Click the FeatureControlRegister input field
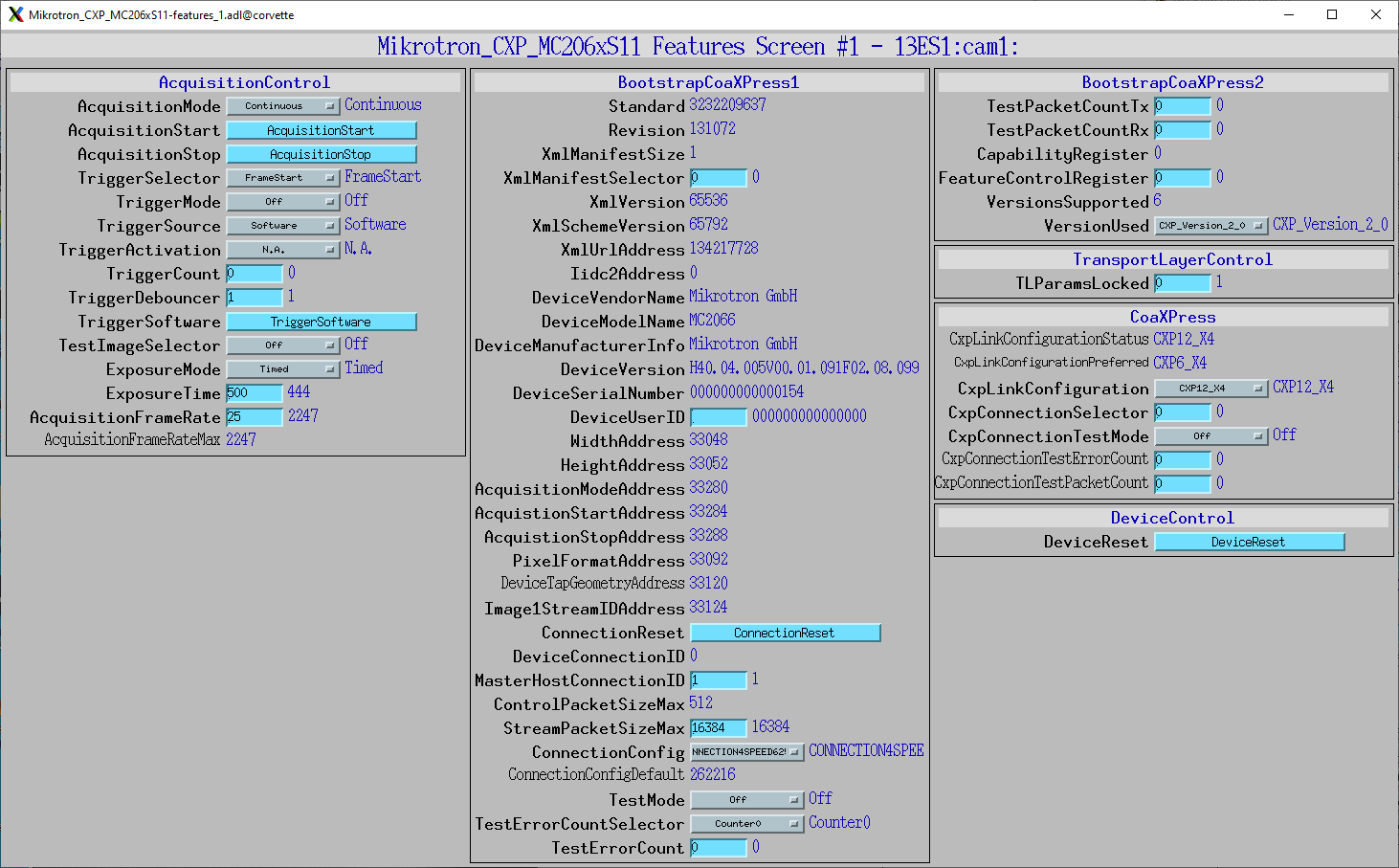This screenshot has width=1399, height=868. coord(1183,178)
